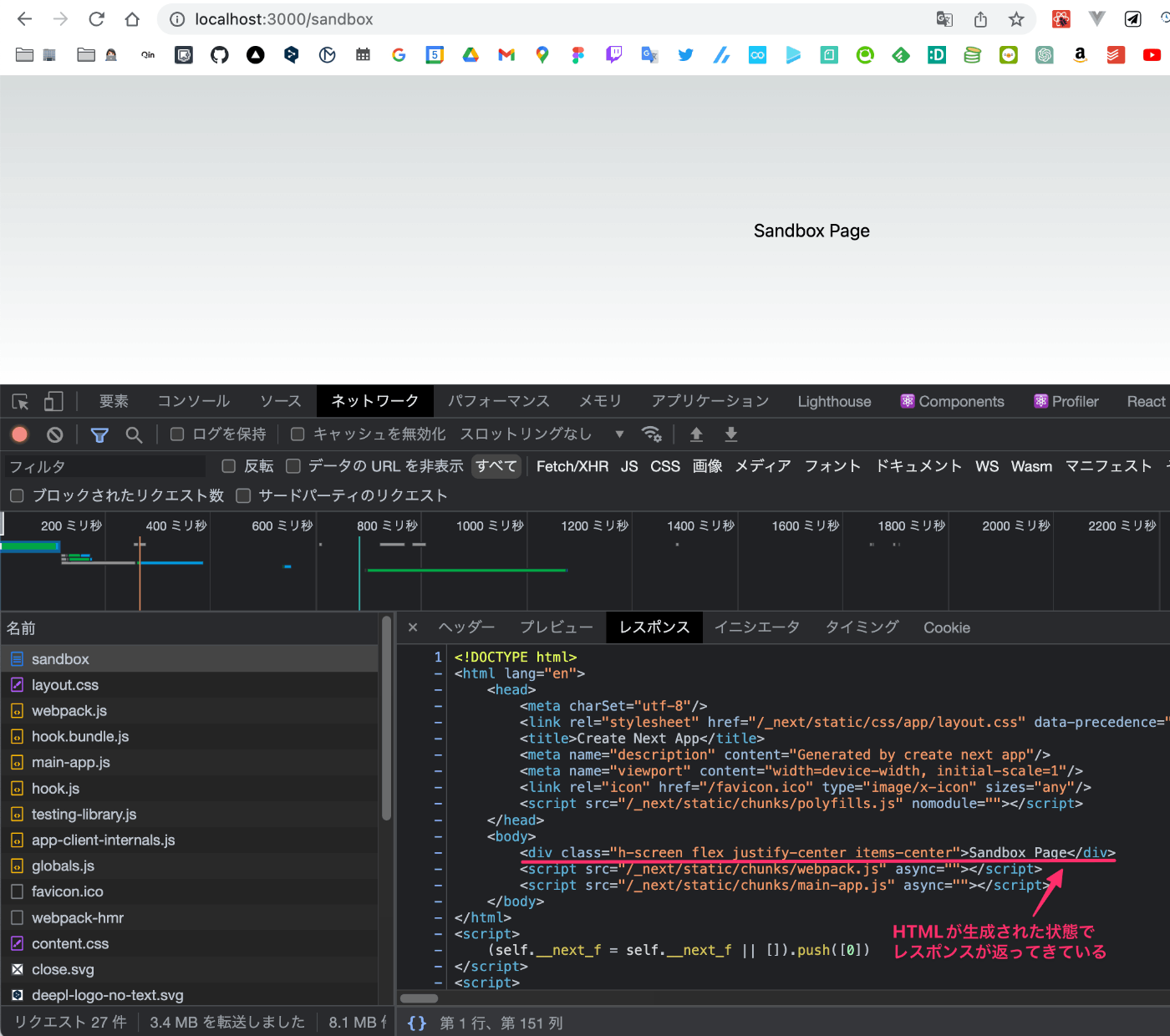Open the Amazon bookmark
The width and height of the screenshot is (1170, 1036).
[1080, 55]
